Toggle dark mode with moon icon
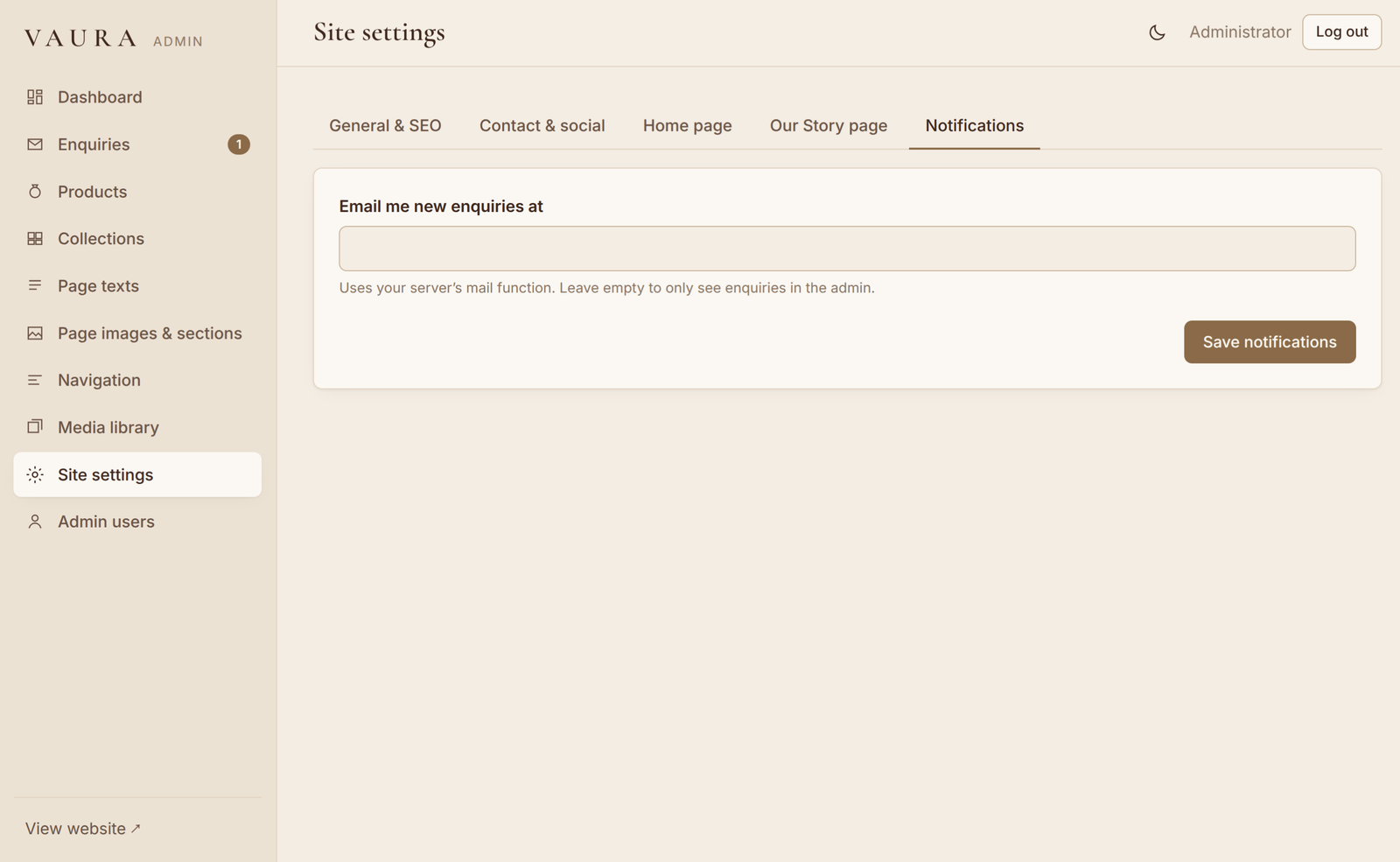 pos(1157,32)
